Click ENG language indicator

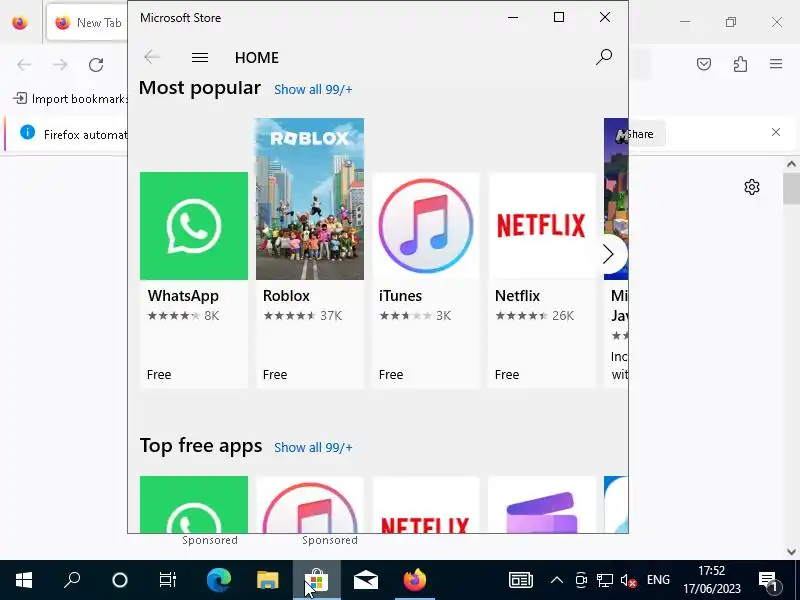(x=658, y=580)
